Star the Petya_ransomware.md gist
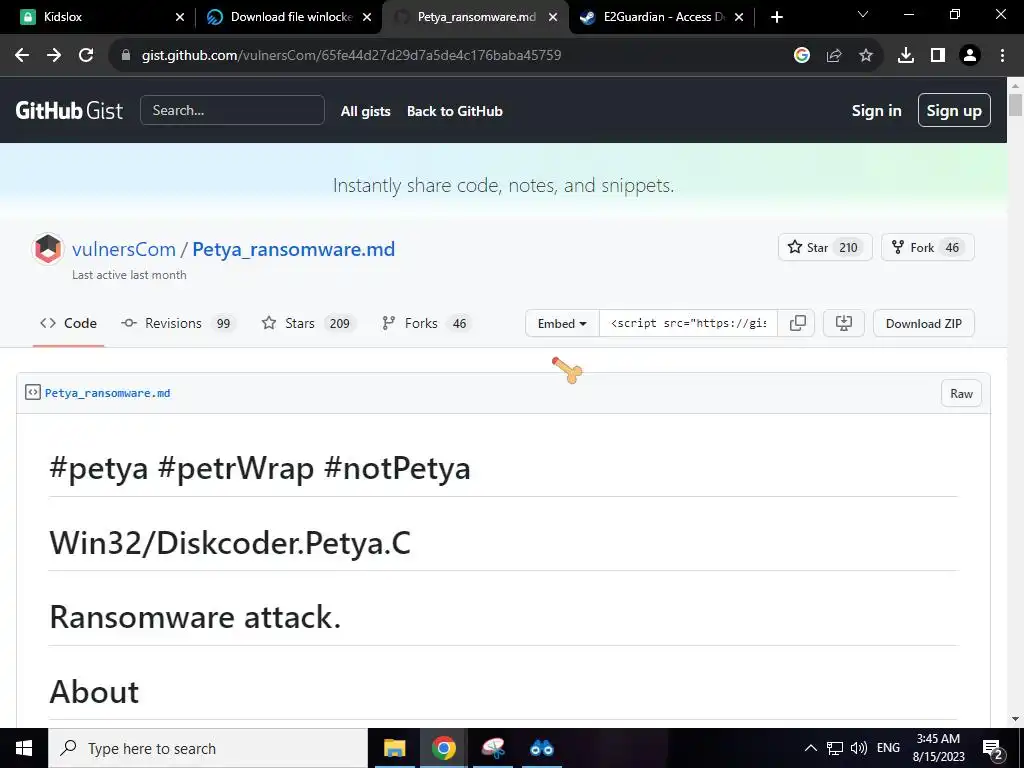1024x768 pixels. pyautogui.click(x=825, y=247)
